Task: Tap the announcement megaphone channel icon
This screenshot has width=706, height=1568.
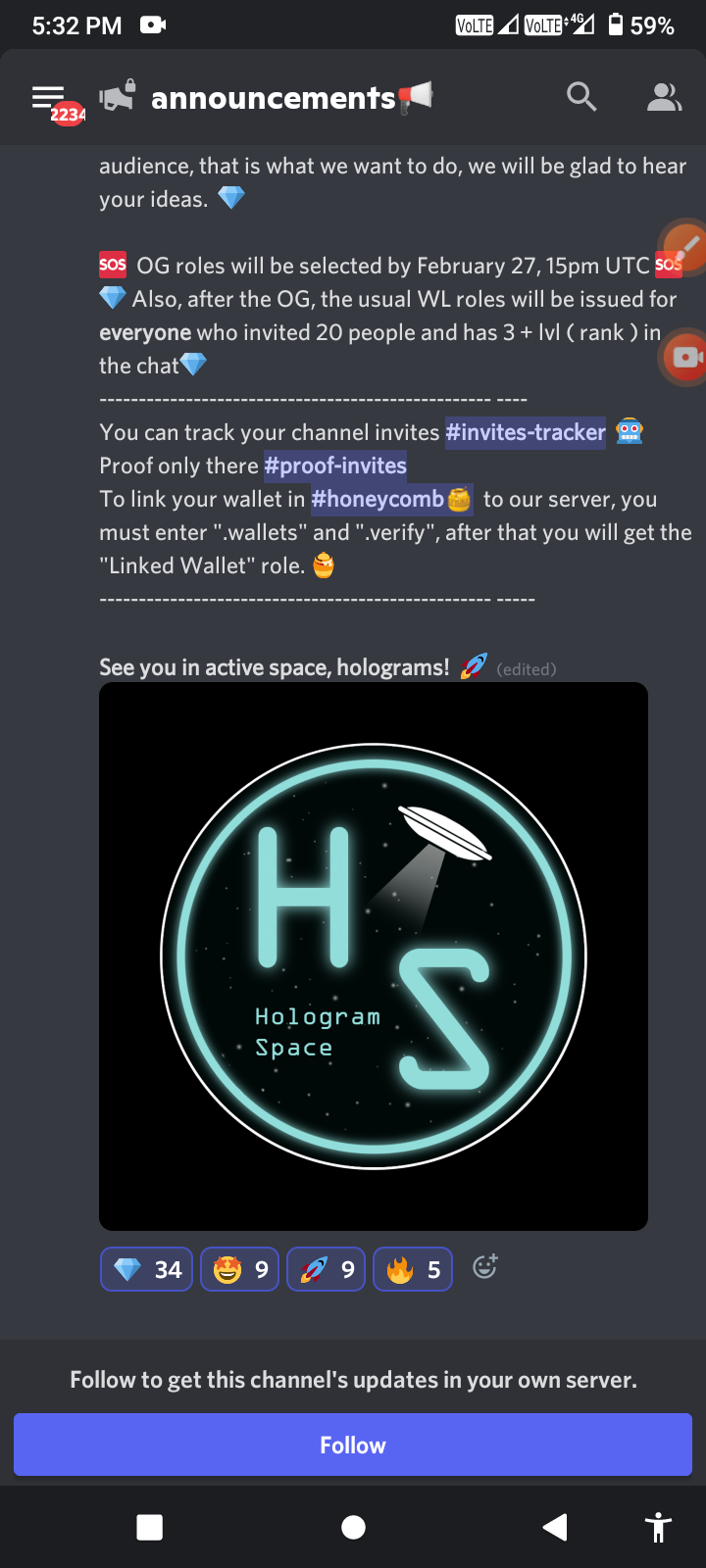Action: pyautogui.click(x=118, y=97)
